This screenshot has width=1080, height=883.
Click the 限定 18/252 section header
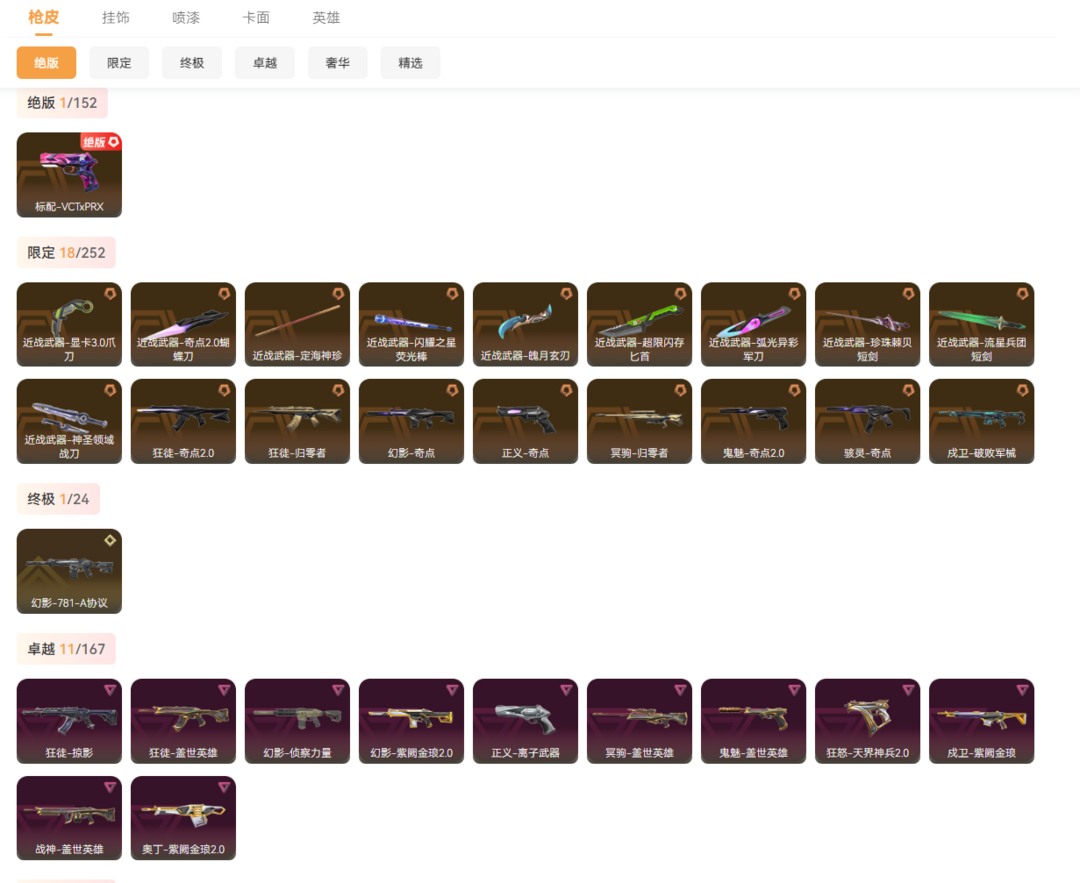[x=66, y=253]
